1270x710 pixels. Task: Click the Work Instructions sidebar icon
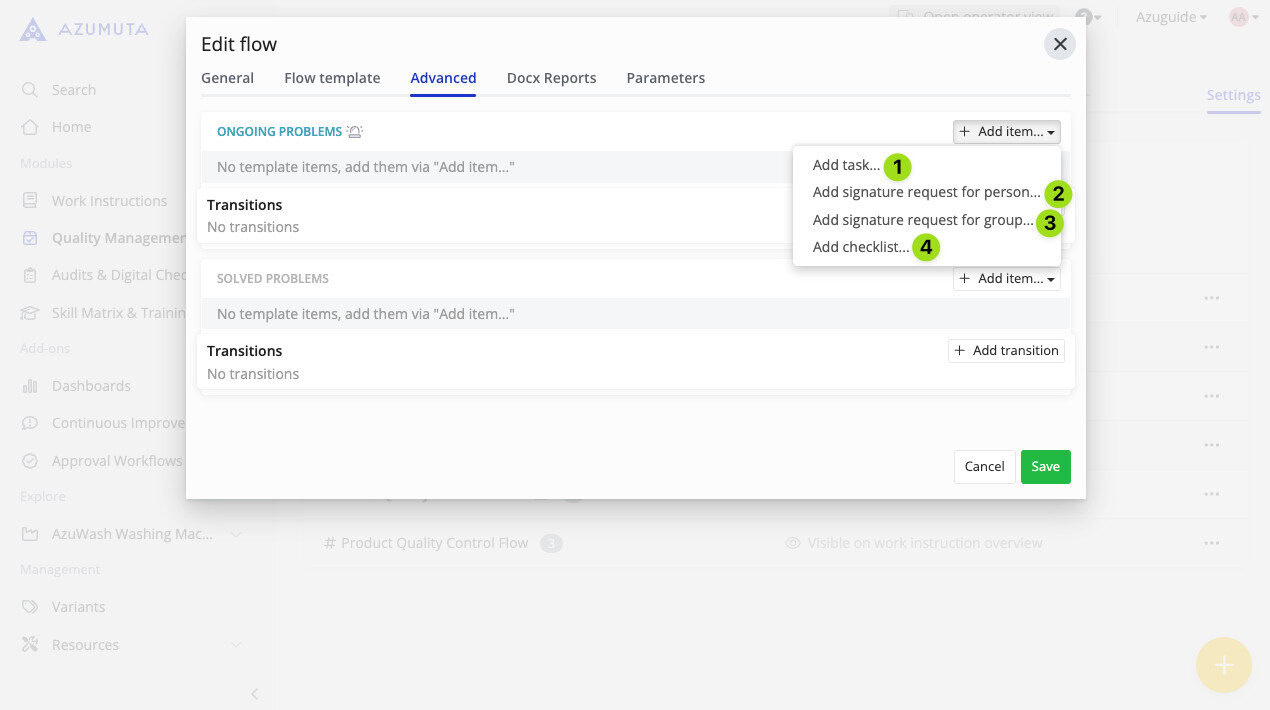pyautogui.click(x=30, y=200)
